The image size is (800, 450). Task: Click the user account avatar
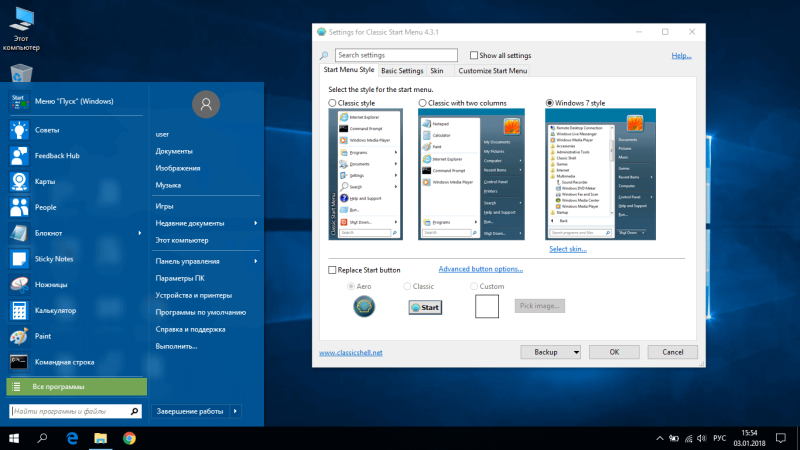206,104
